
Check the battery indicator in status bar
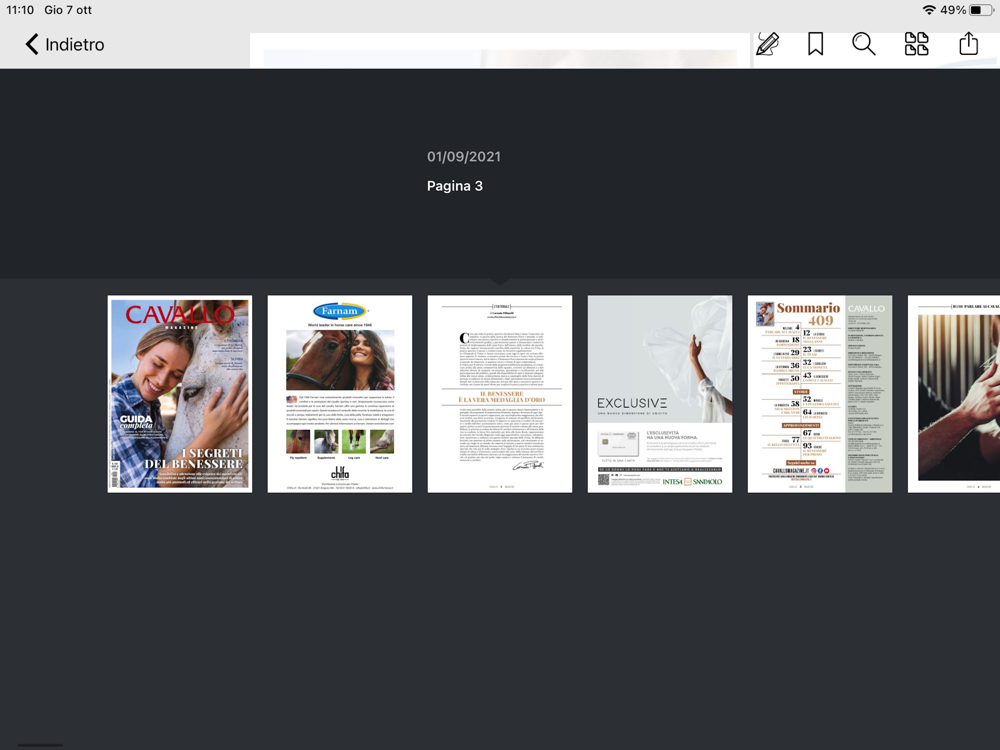[980, 10]
